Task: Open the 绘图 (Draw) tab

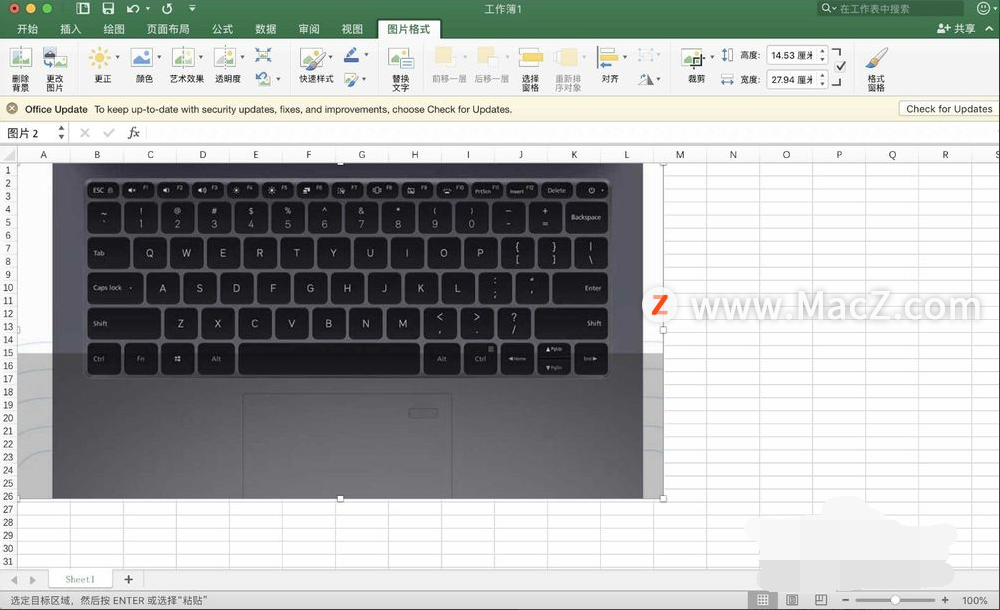Action: click(114, 29)
